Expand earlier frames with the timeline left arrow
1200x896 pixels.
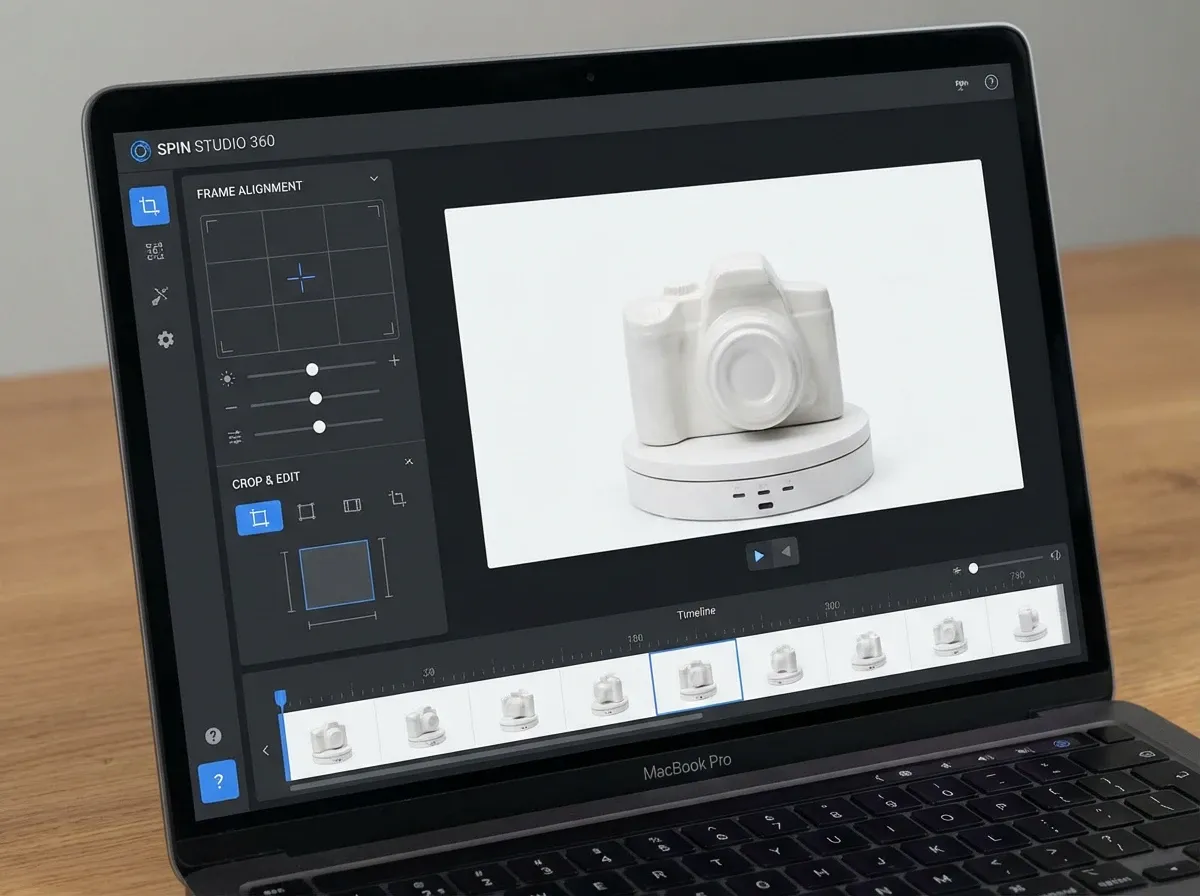coord(265,750)
